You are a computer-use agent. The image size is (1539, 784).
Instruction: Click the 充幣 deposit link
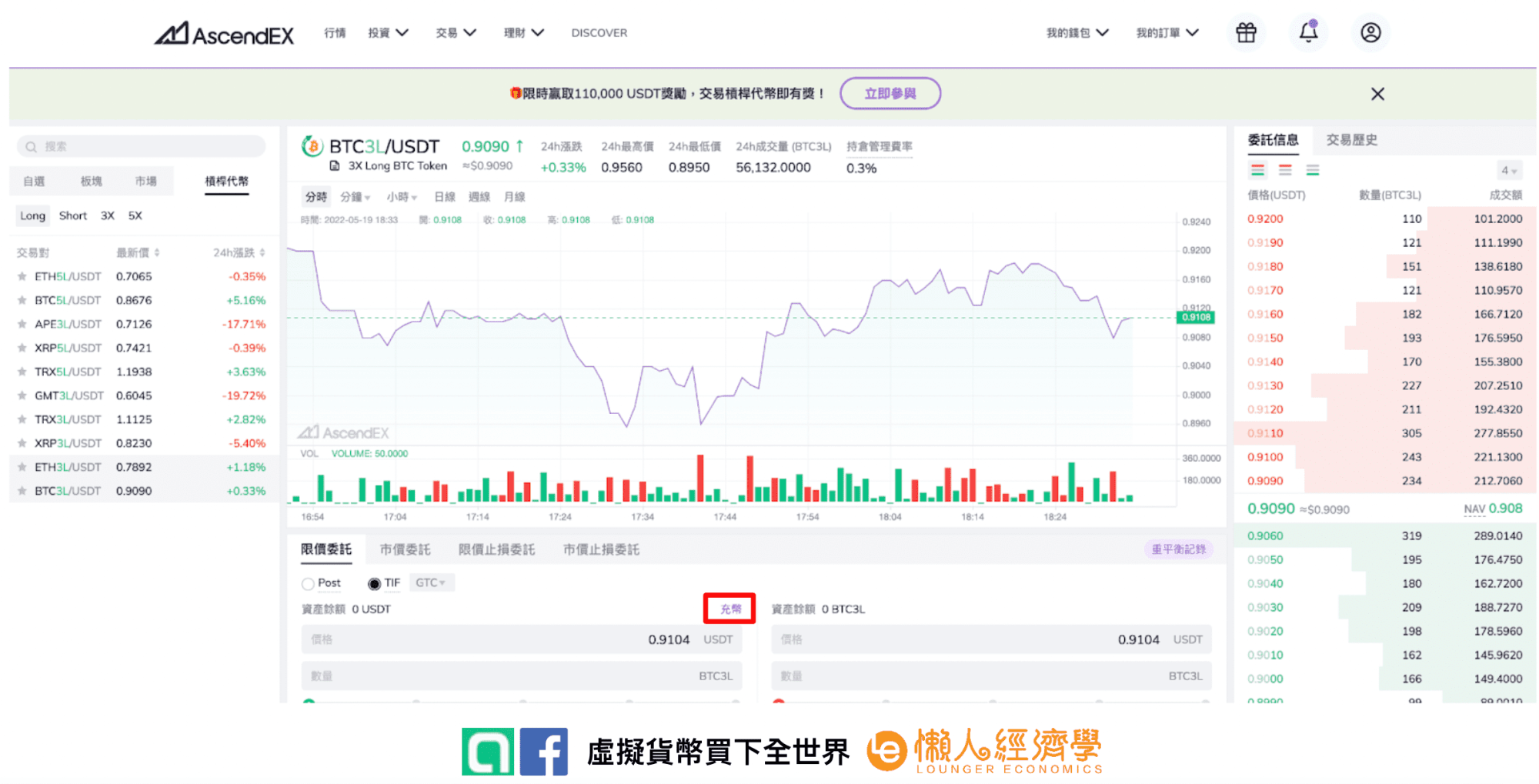[x=730, y=609]
